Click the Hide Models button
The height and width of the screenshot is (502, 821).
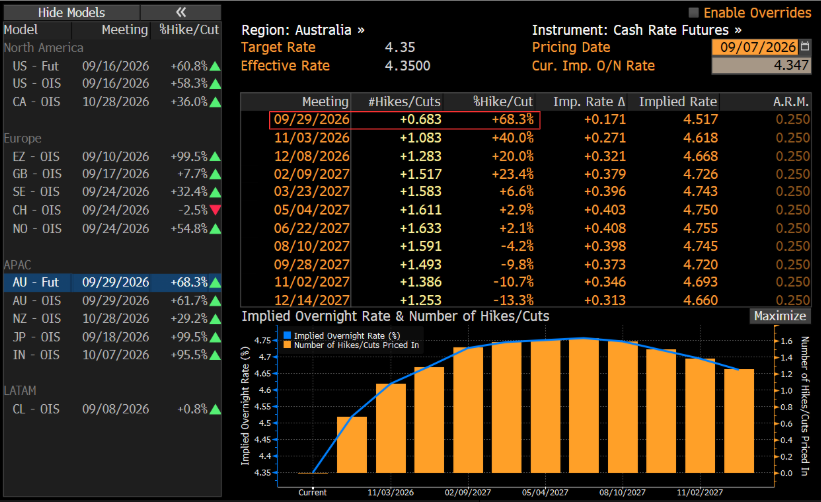71,13
